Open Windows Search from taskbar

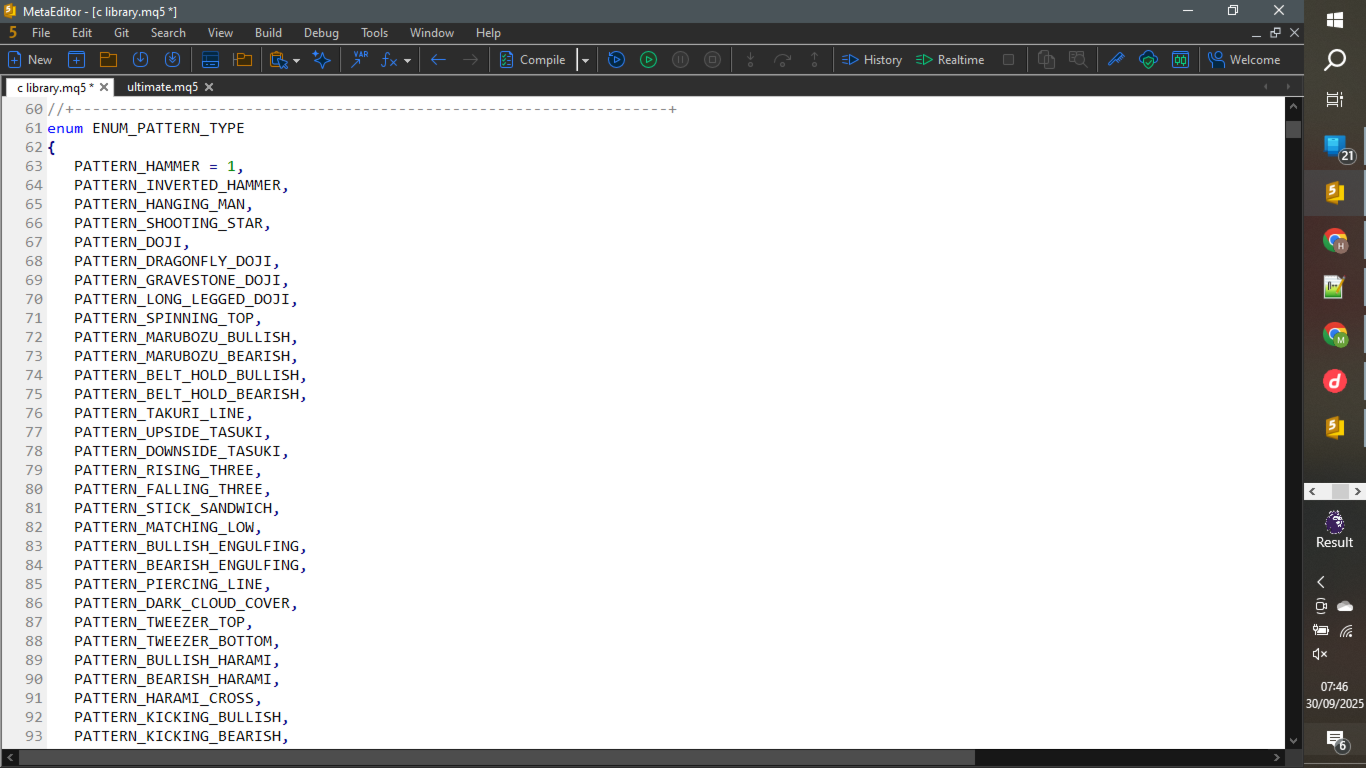[x=1335, y=62]
